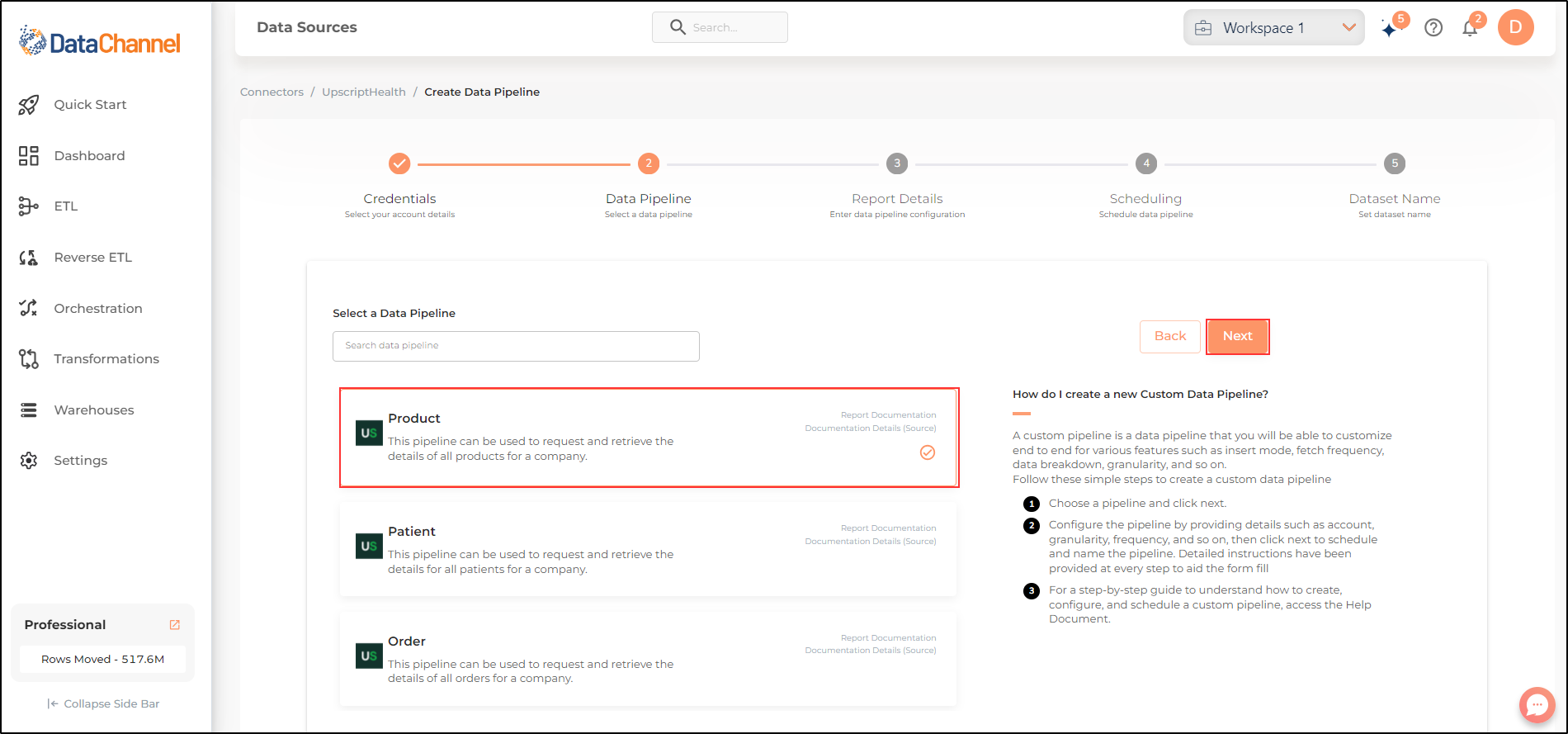Go to Connectors breadcrumb
1568x734 pixels.
tap(272, 92)
